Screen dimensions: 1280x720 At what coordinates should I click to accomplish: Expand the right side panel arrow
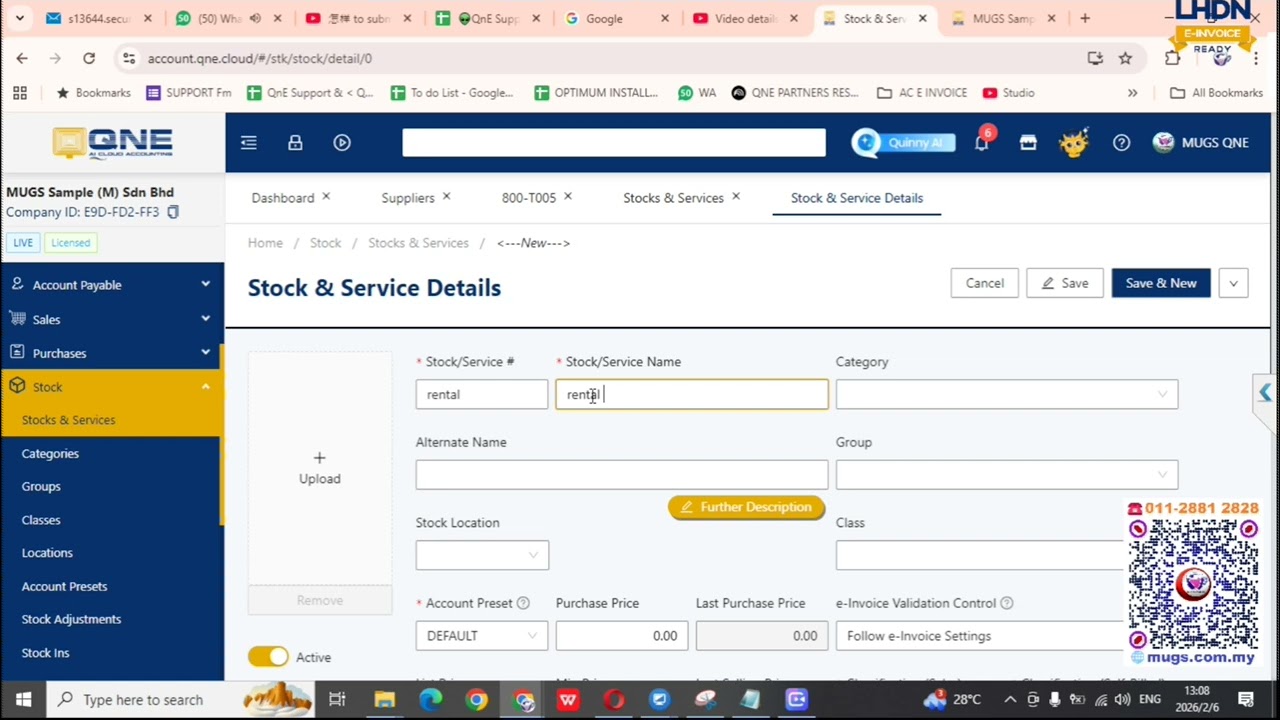(1265, 393)
